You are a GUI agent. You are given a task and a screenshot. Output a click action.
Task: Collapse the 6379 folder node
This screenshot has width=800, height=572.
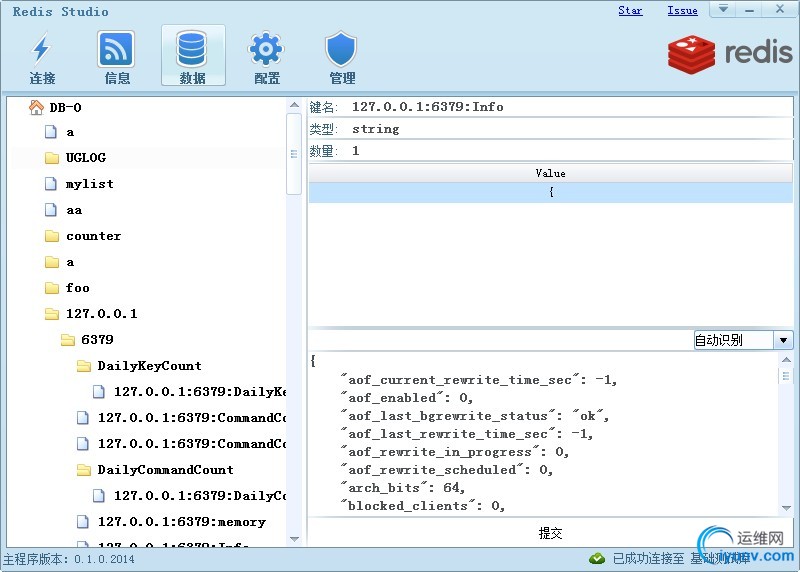click(x=97, y=340)
